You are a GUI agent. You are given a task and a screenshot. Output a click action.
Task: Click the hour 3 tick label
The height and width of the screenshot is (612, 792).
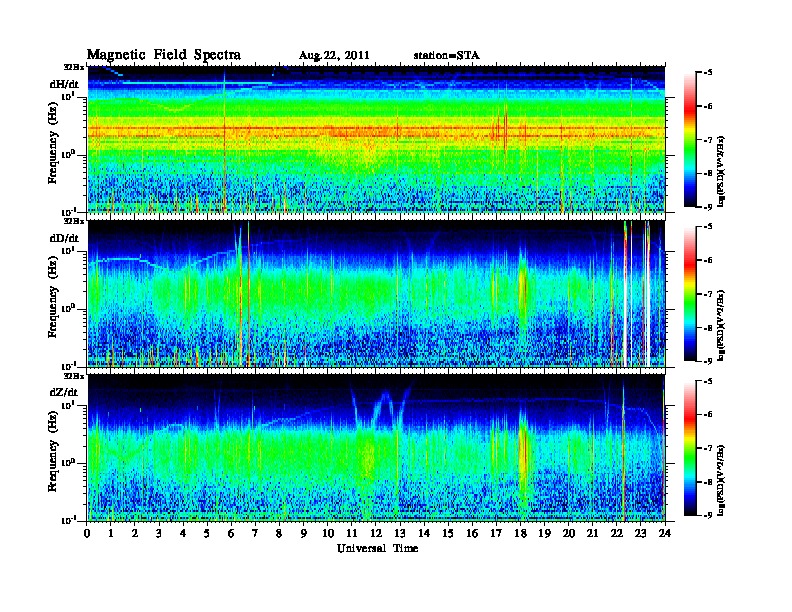tap(159, 533)
